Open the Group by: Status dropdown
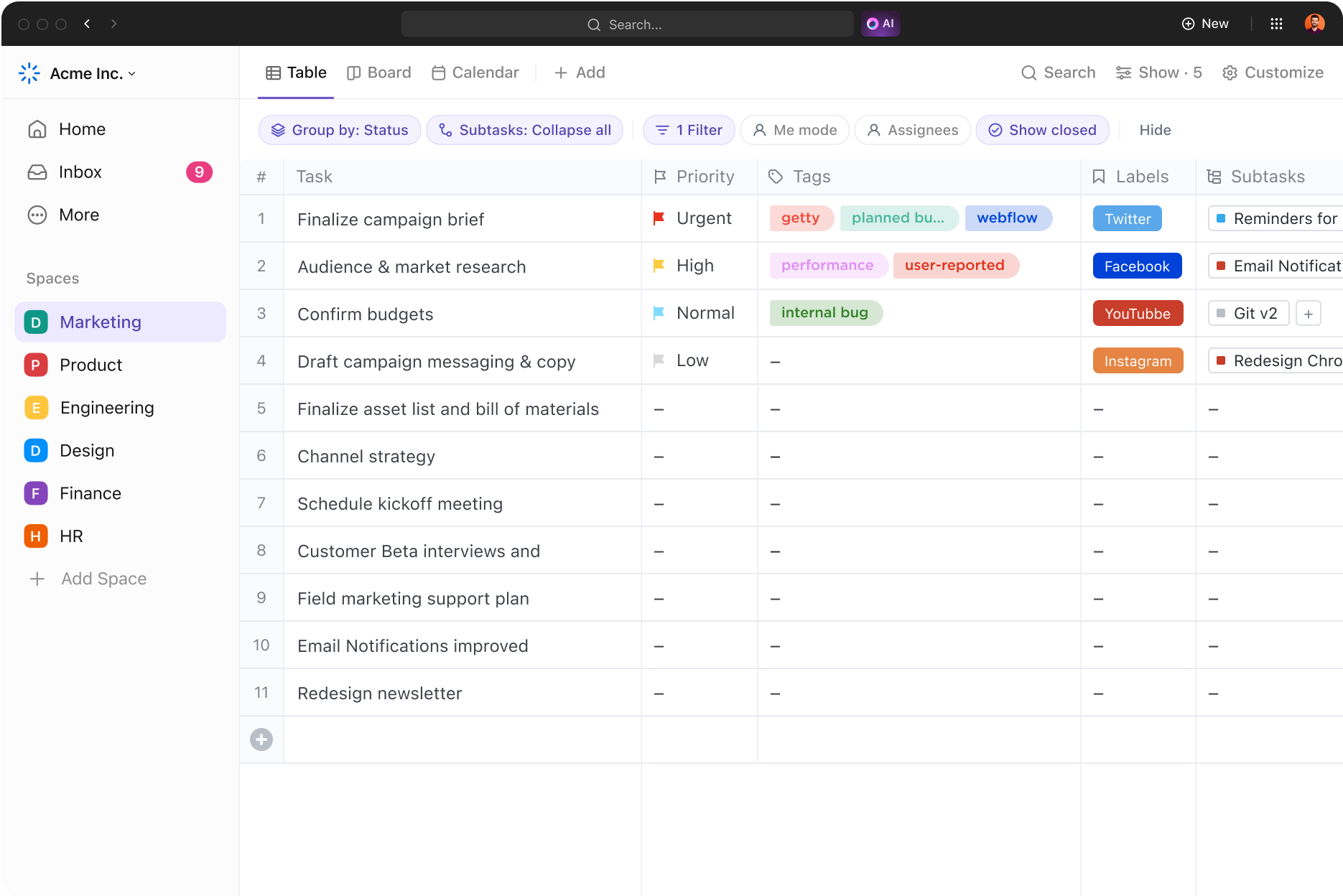The height and width of the screenshot is (896, 1343). [340, 130]
